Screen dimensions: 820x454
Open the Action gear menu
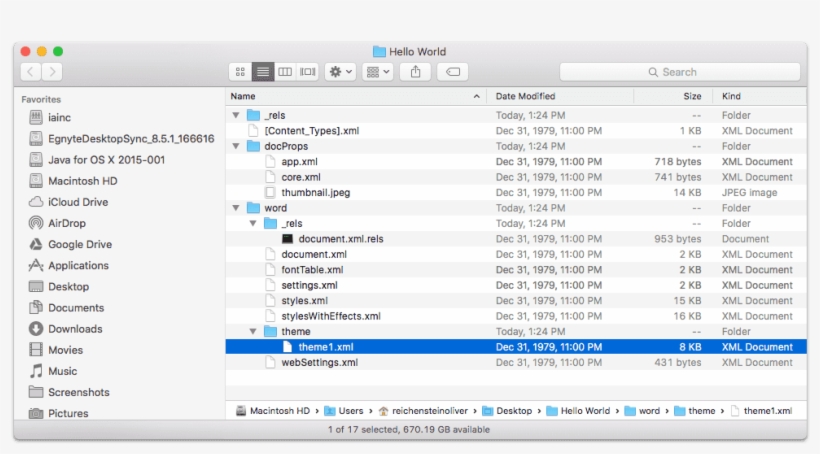point(340,72)
